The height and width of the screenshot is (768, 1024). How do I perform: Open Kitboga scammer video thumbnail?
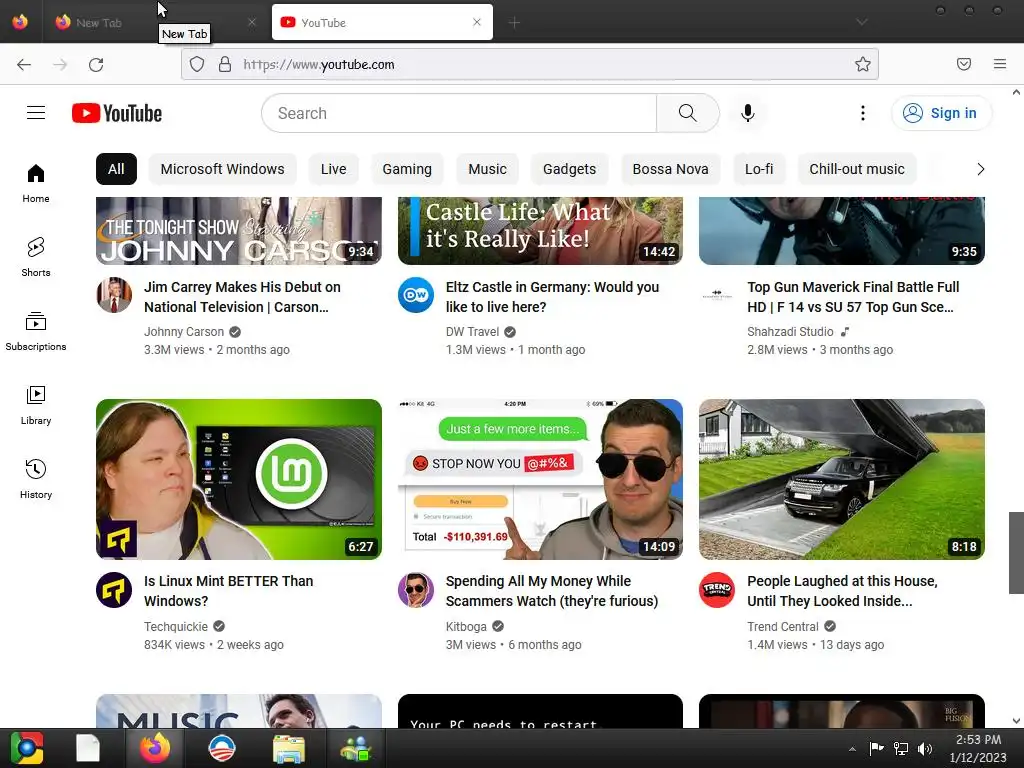(x=540, y=479)
